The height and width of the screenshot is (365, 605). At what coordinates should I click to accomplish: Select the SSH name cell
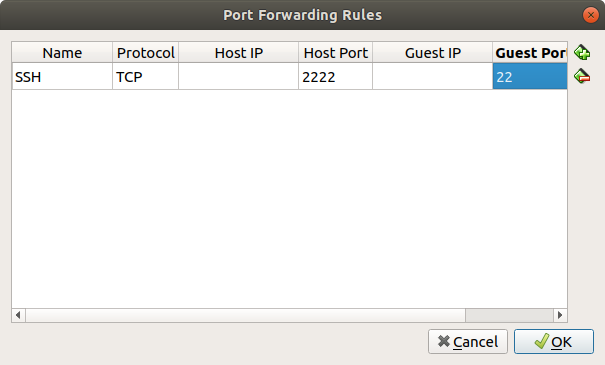click(62, 76)
